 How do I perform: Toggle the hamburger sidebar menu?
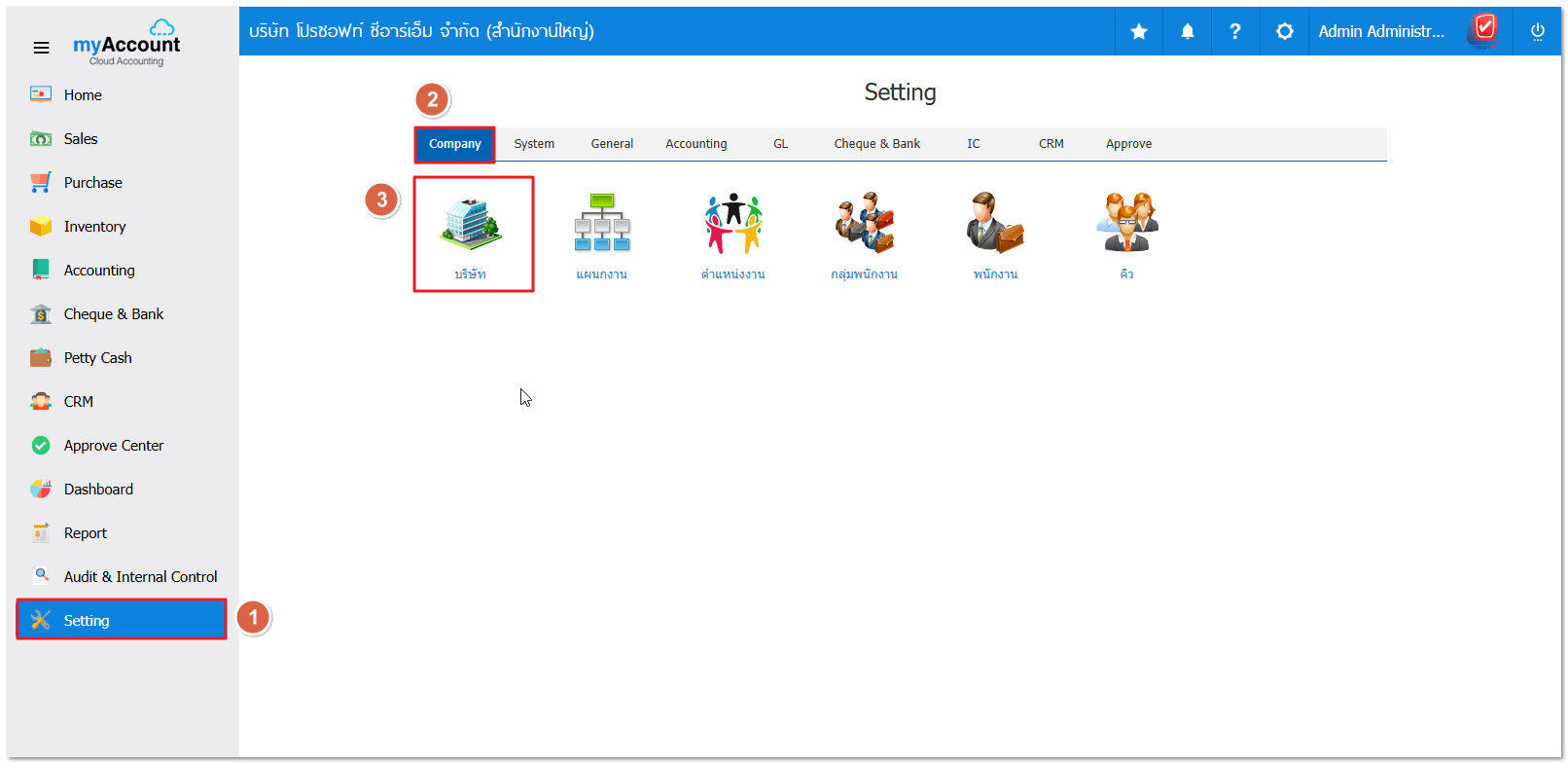click(41, 48)
